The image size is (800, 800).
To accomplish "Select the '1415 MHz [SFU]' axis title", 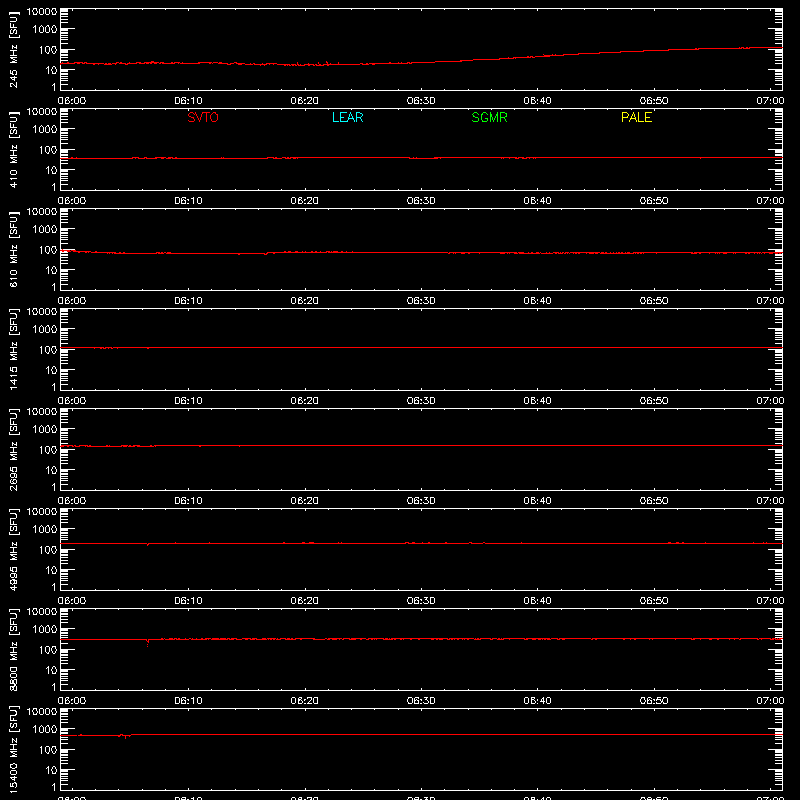I will click(13, 349).
